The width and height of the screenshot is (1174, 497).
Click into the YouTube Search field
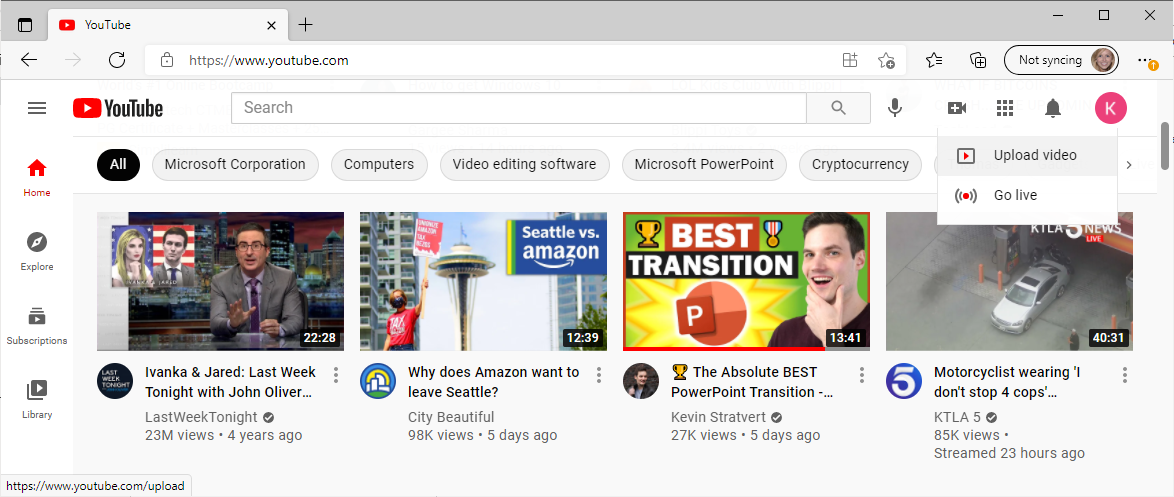[518, 108]
